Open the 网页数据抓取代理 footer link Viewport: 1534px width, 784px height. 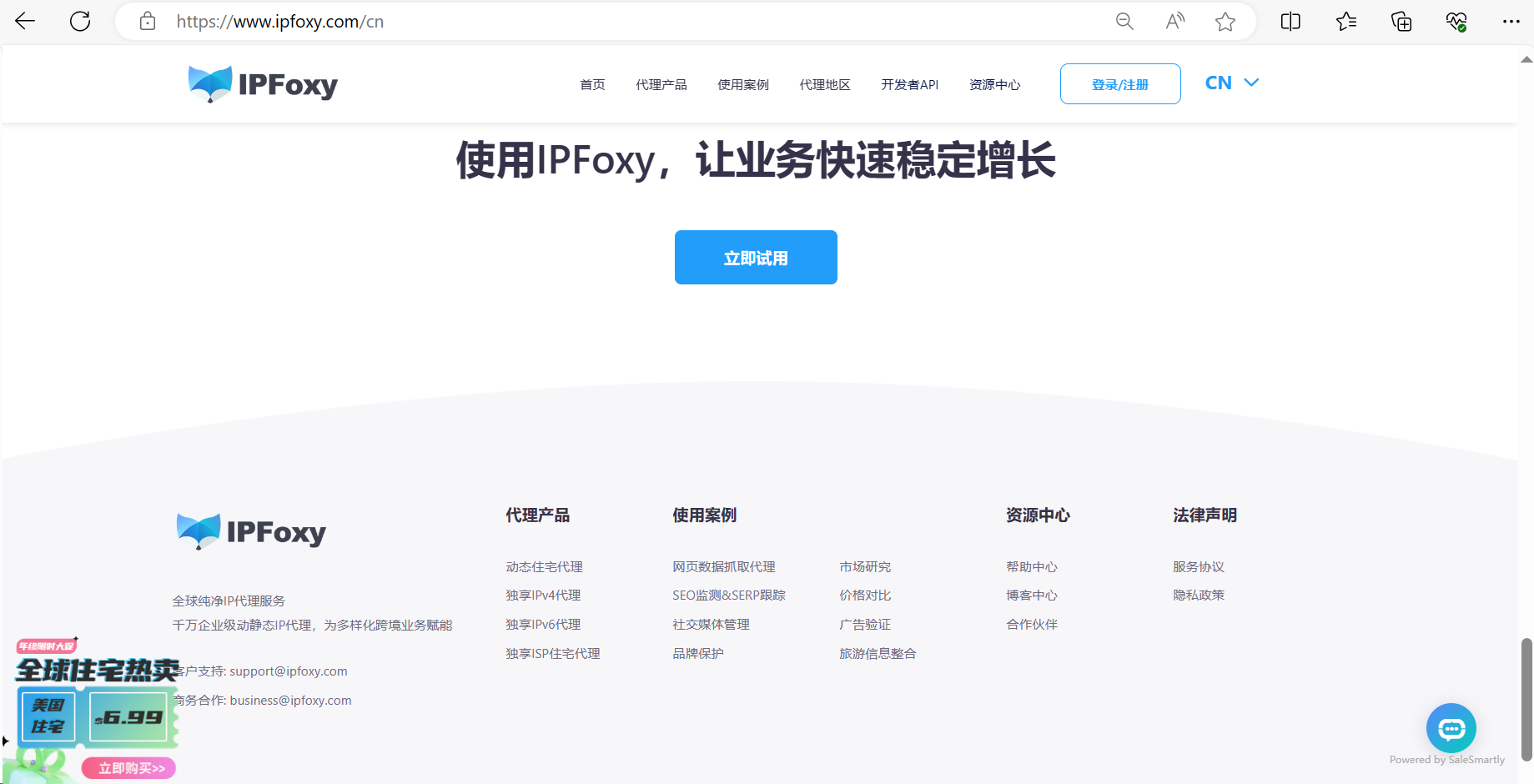click(724, 566)
